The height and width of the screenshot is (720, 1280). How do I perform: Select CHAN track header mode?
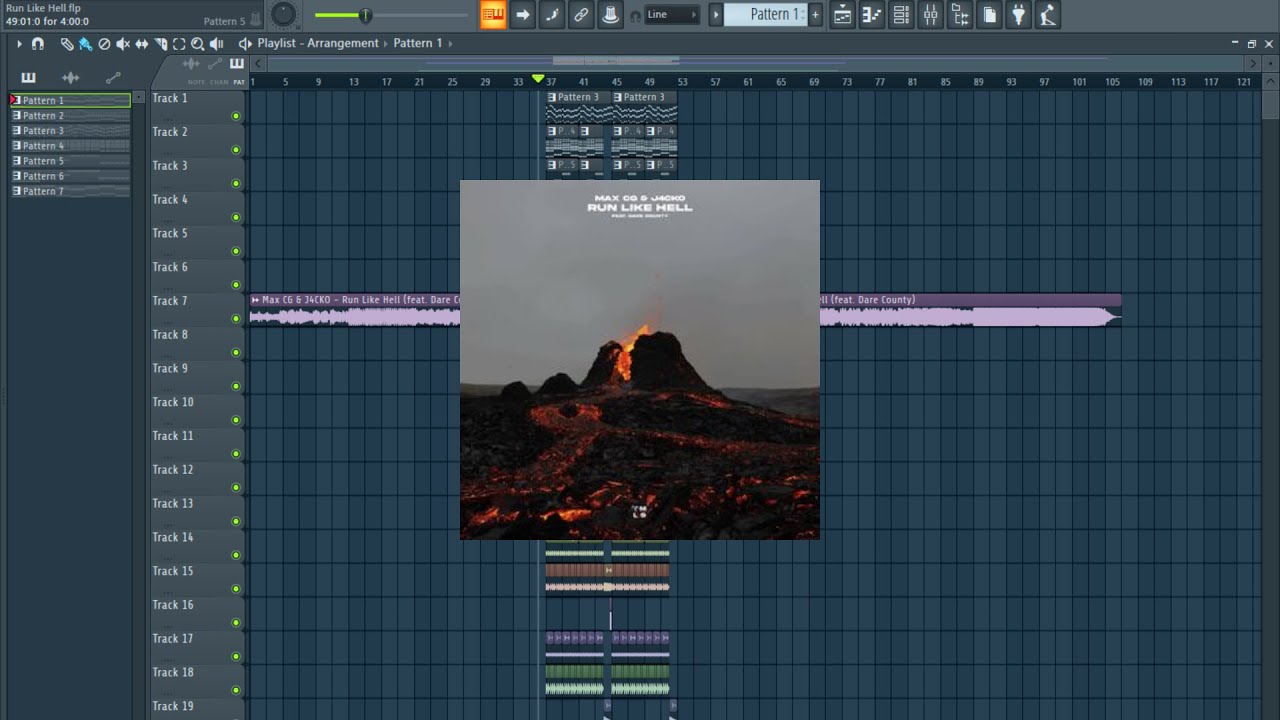click(219, 82)
